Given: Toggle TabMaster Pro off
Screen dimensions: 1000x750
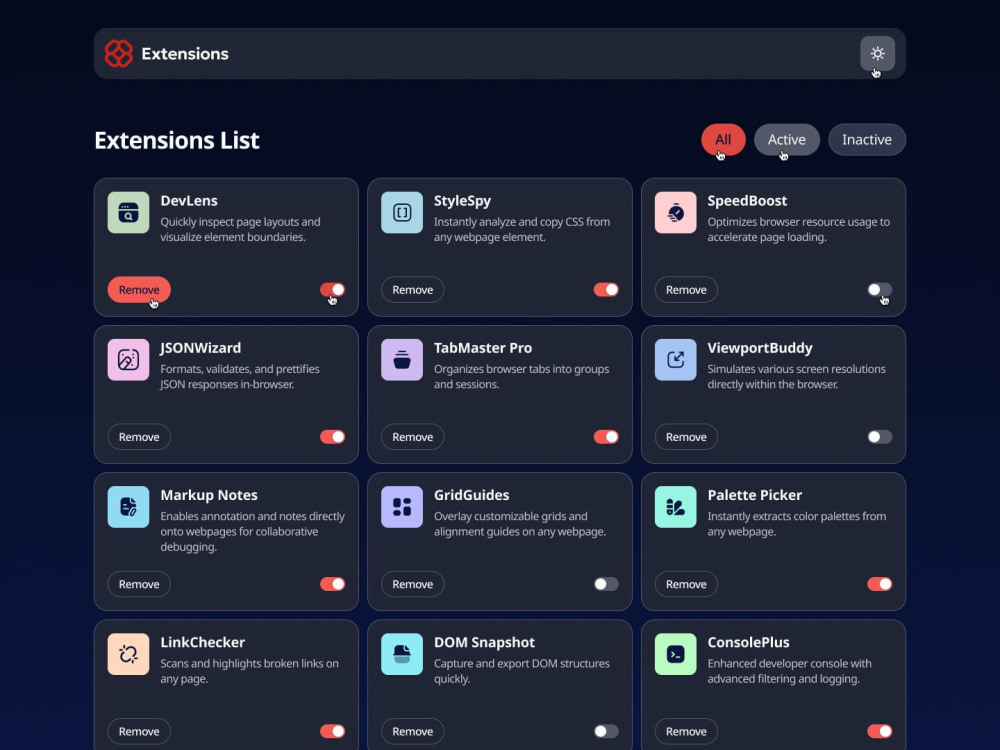Looking at the screenshot, I should click(606, 437).
